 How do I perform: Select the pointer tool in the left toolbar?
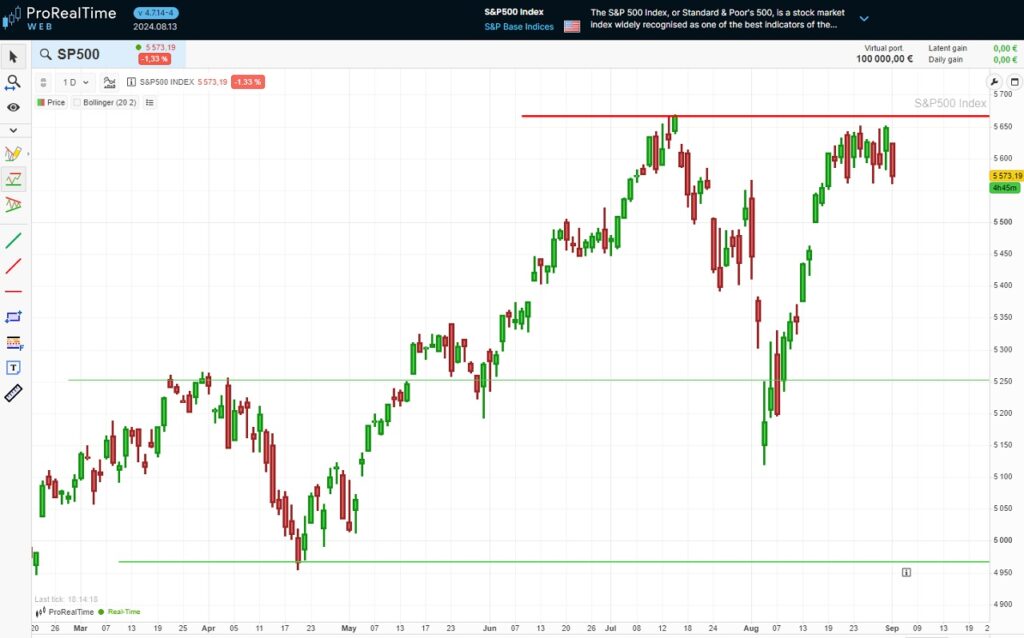[x=13, y=57]
